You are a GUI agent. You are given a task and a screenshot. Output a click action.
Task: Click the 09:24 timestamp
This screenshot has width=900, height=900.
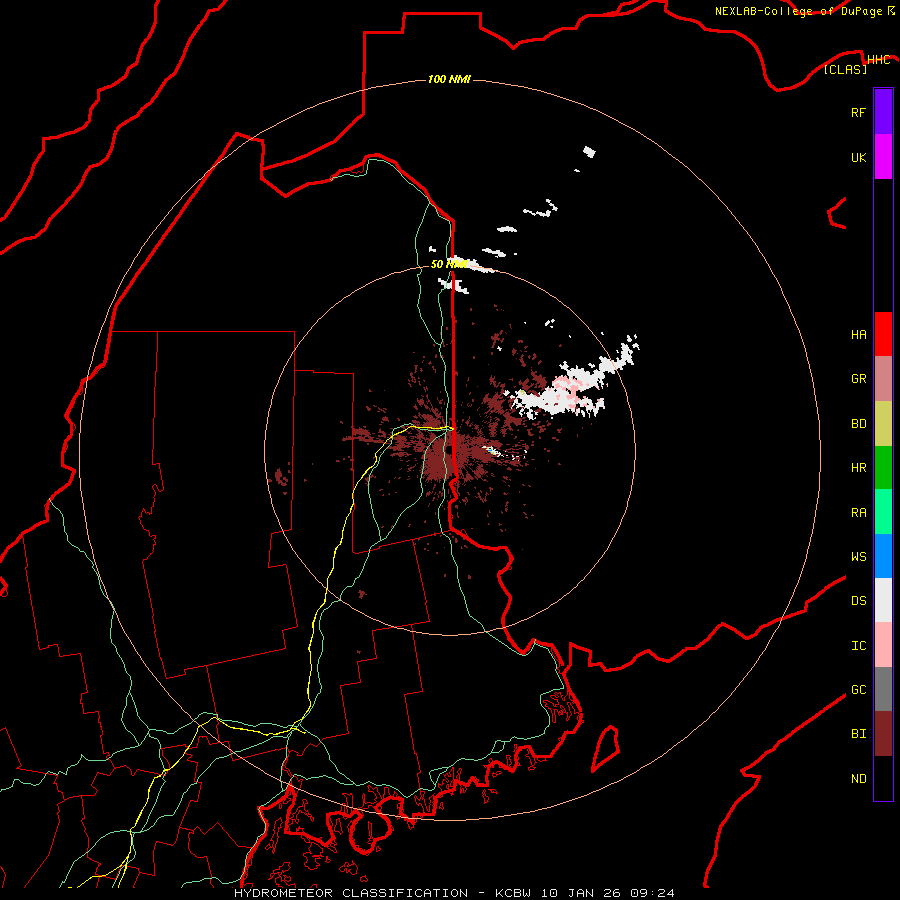[652, 893]
